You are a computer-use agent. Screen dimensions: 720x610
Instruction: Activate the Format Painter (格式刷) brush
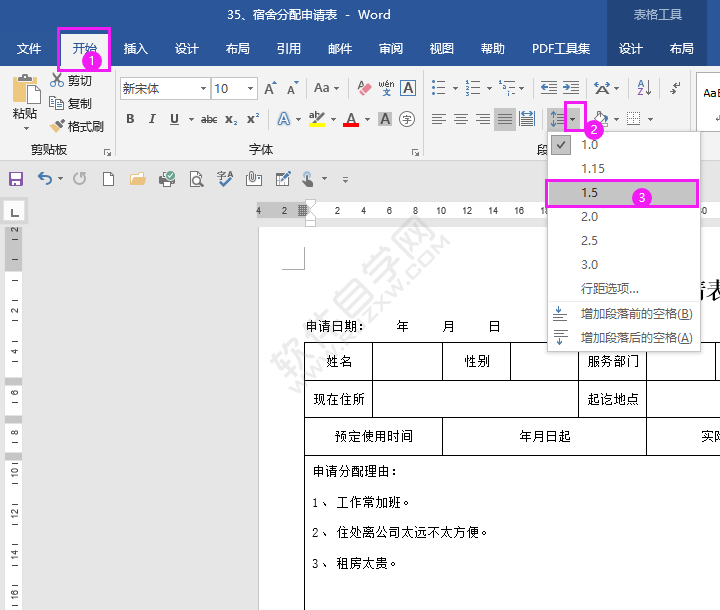(57, 126)
